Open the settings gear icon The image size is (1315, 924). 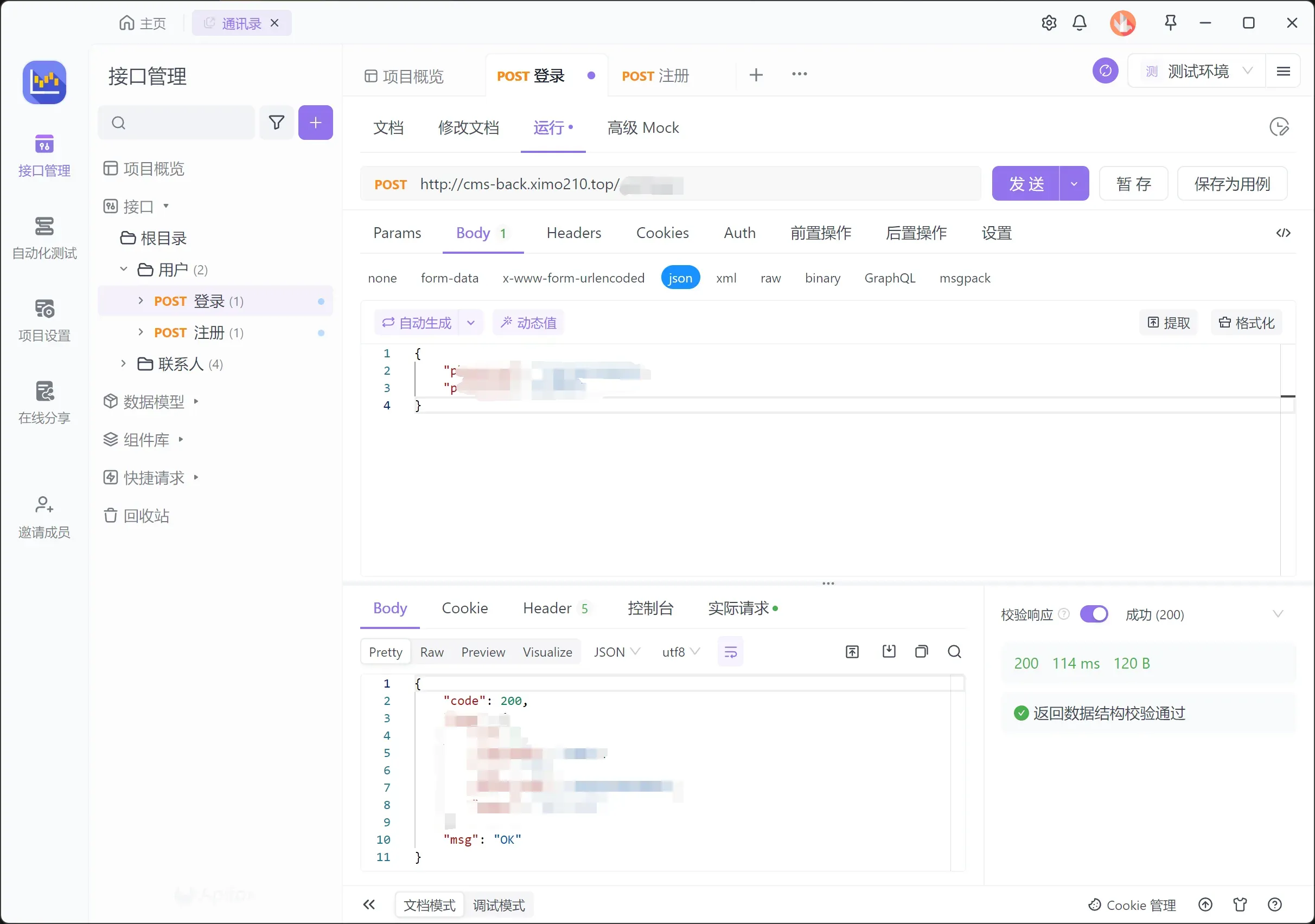pyautogui.click(x=1049, y=23)
